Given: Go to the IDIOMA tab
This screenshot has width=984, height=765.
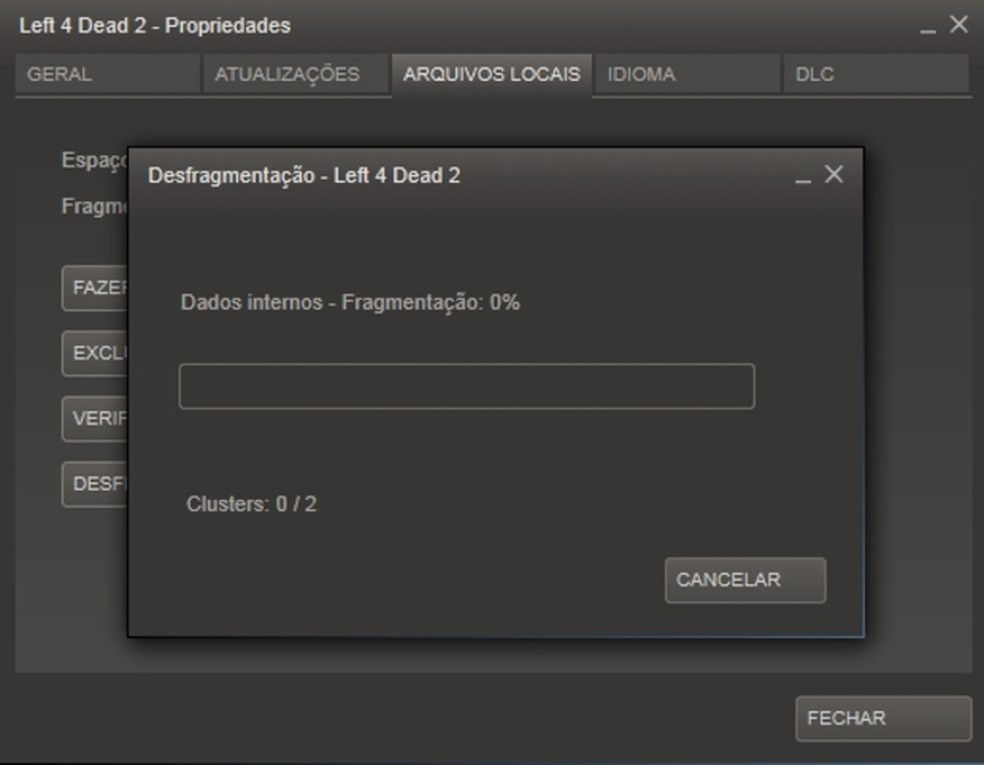Looking at the screenshot, I should [x=687, y=74].
